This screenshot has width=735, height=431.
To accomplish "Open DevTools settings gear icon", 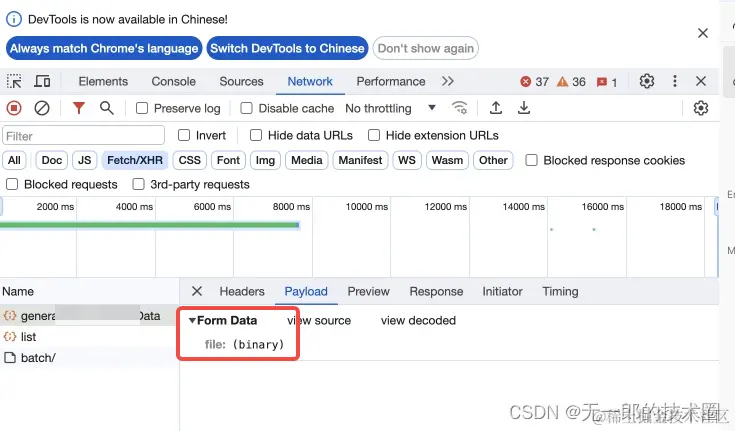I will pos(647,81).
